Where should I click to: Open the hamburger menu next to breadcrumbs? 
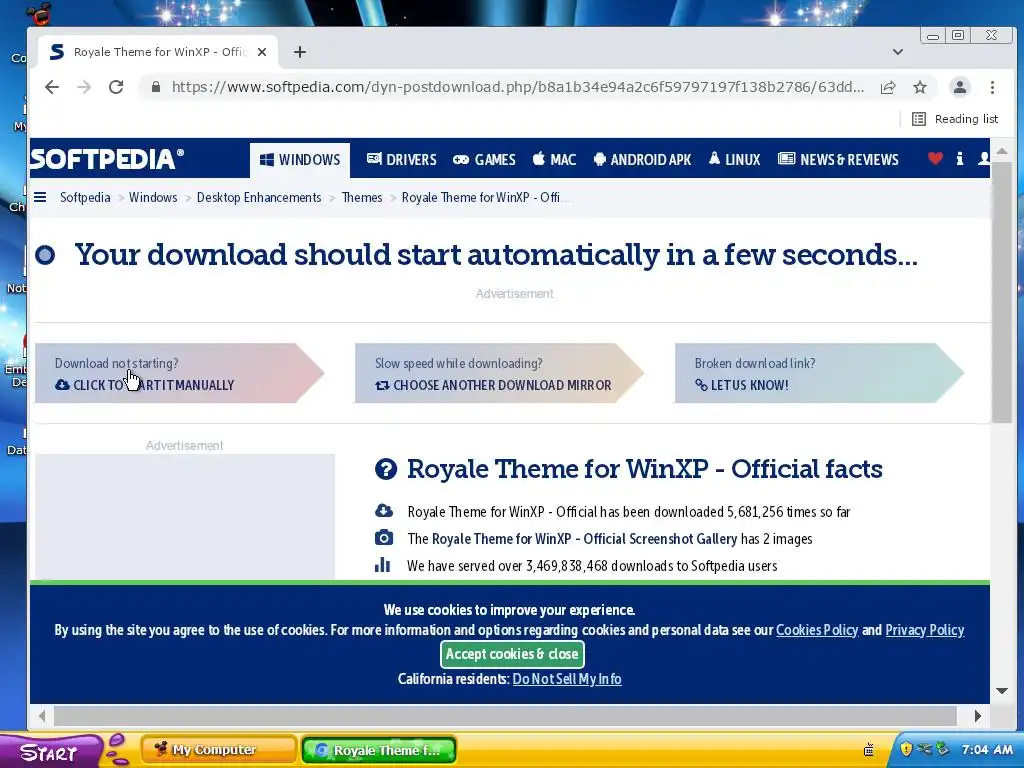coord(40,197)
